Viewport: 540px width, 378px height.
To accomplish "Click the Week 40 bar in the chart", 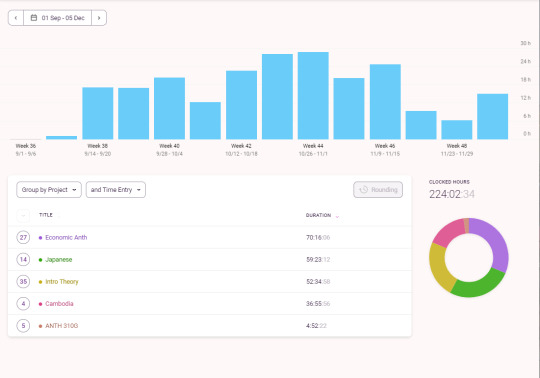I will 169,108.
